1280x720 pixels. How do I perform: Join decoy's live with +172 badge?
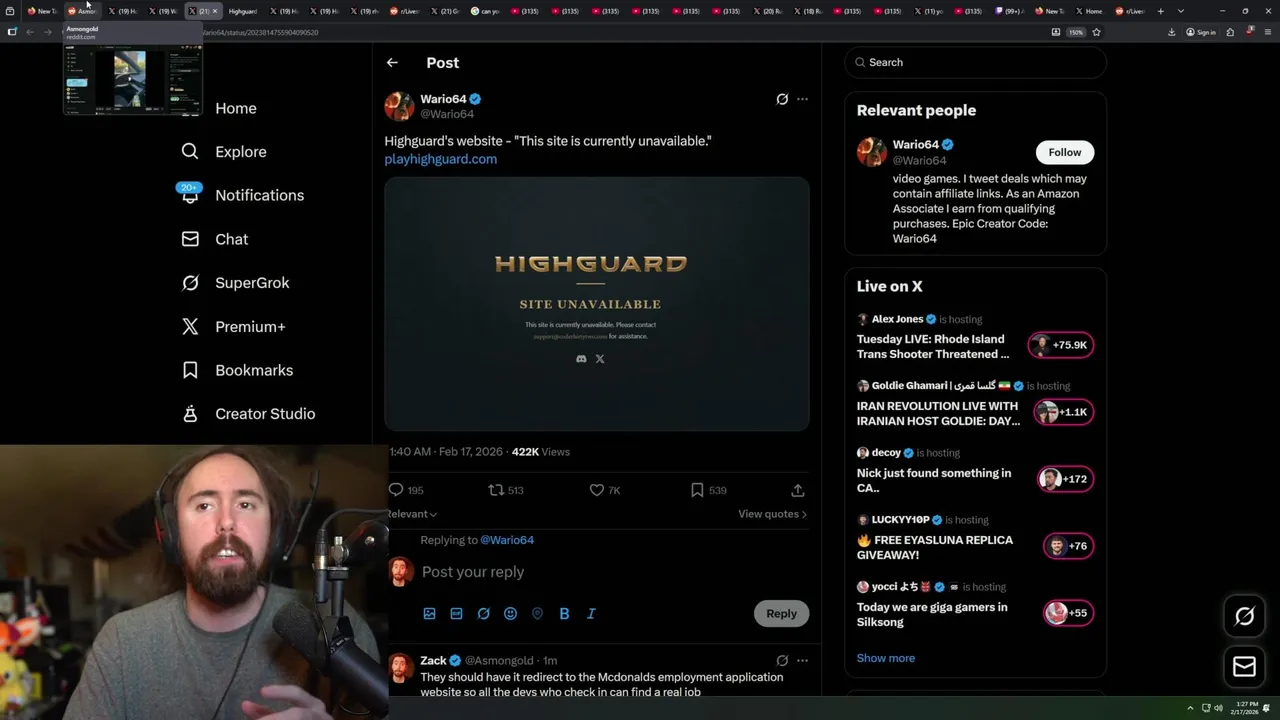[x=1066, y=479]
